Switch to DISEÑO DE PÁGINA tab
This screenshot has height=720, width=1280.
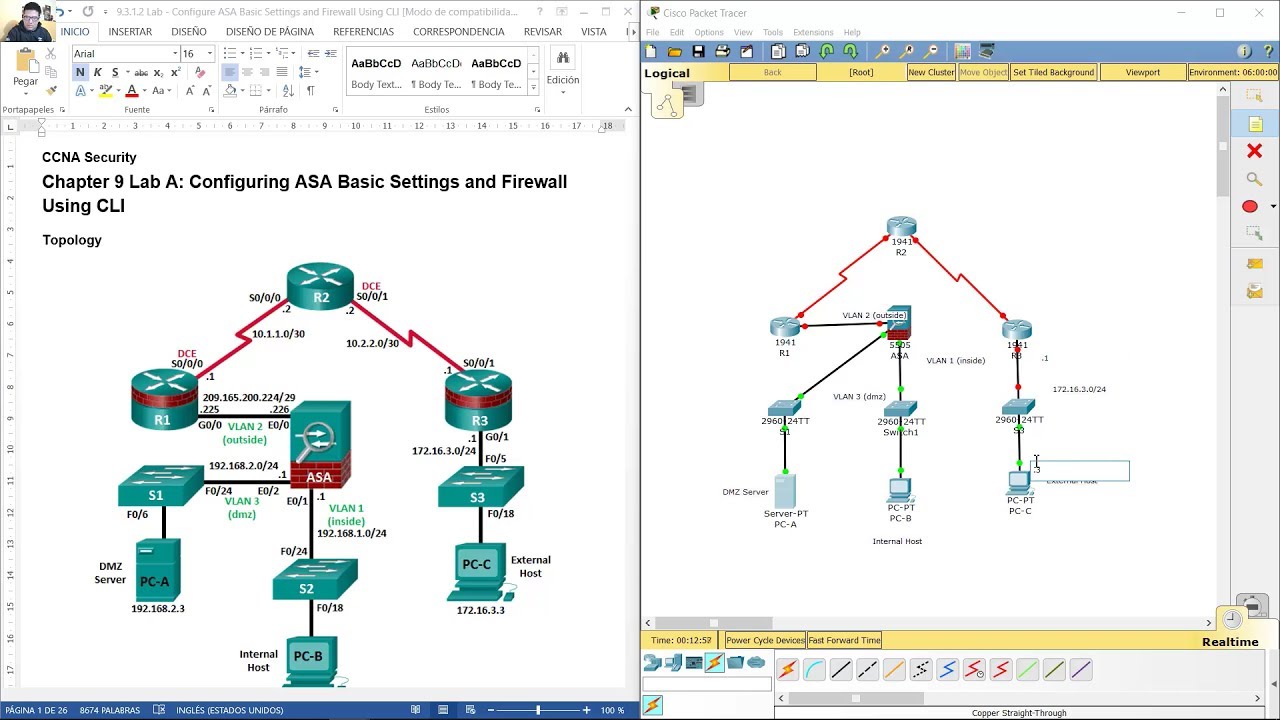269,31
